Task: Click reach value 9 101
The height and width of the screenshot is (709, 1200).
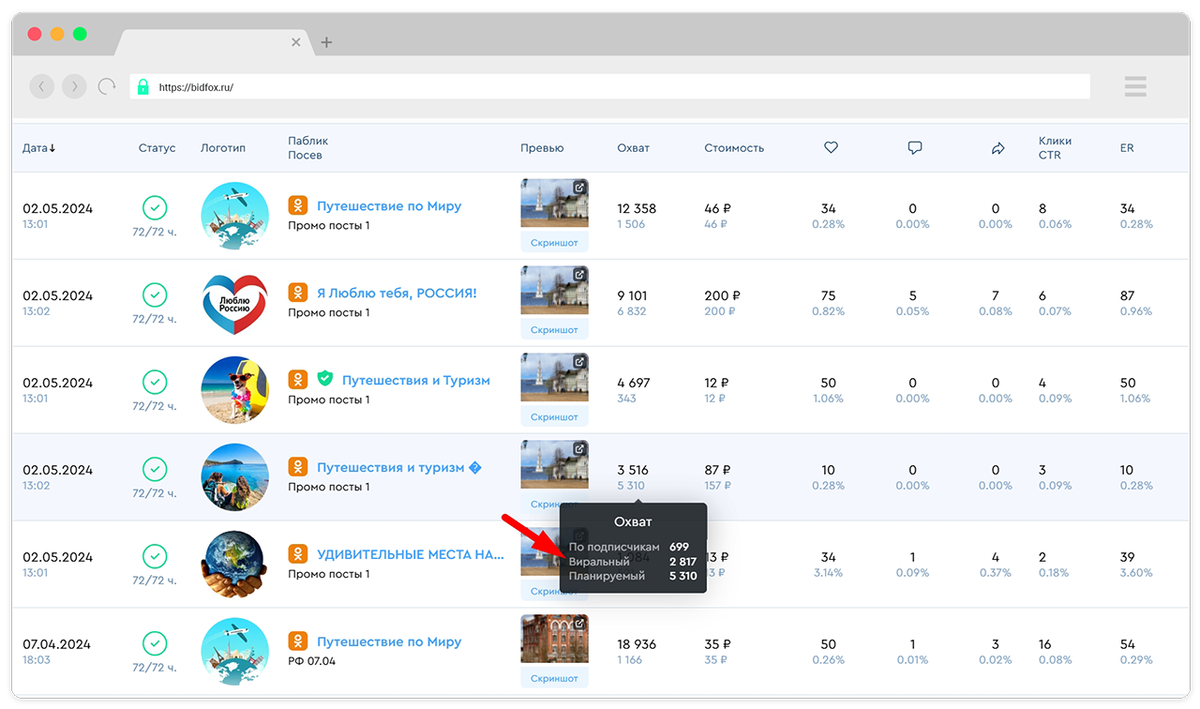Action: coord(632,295)
